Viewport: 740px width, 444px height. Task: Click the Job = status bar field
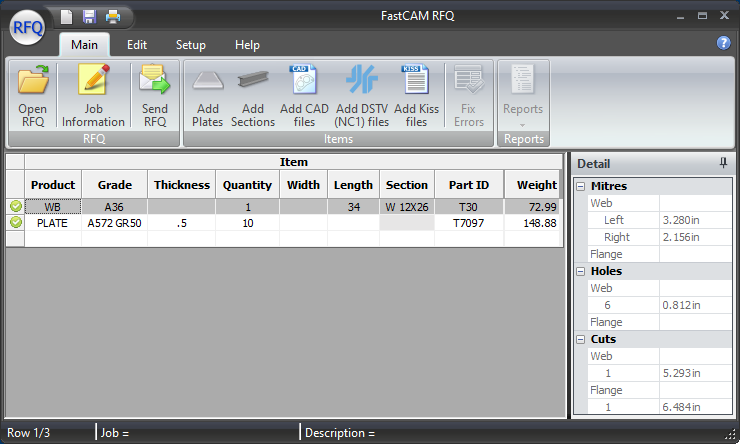coord(115,433)
